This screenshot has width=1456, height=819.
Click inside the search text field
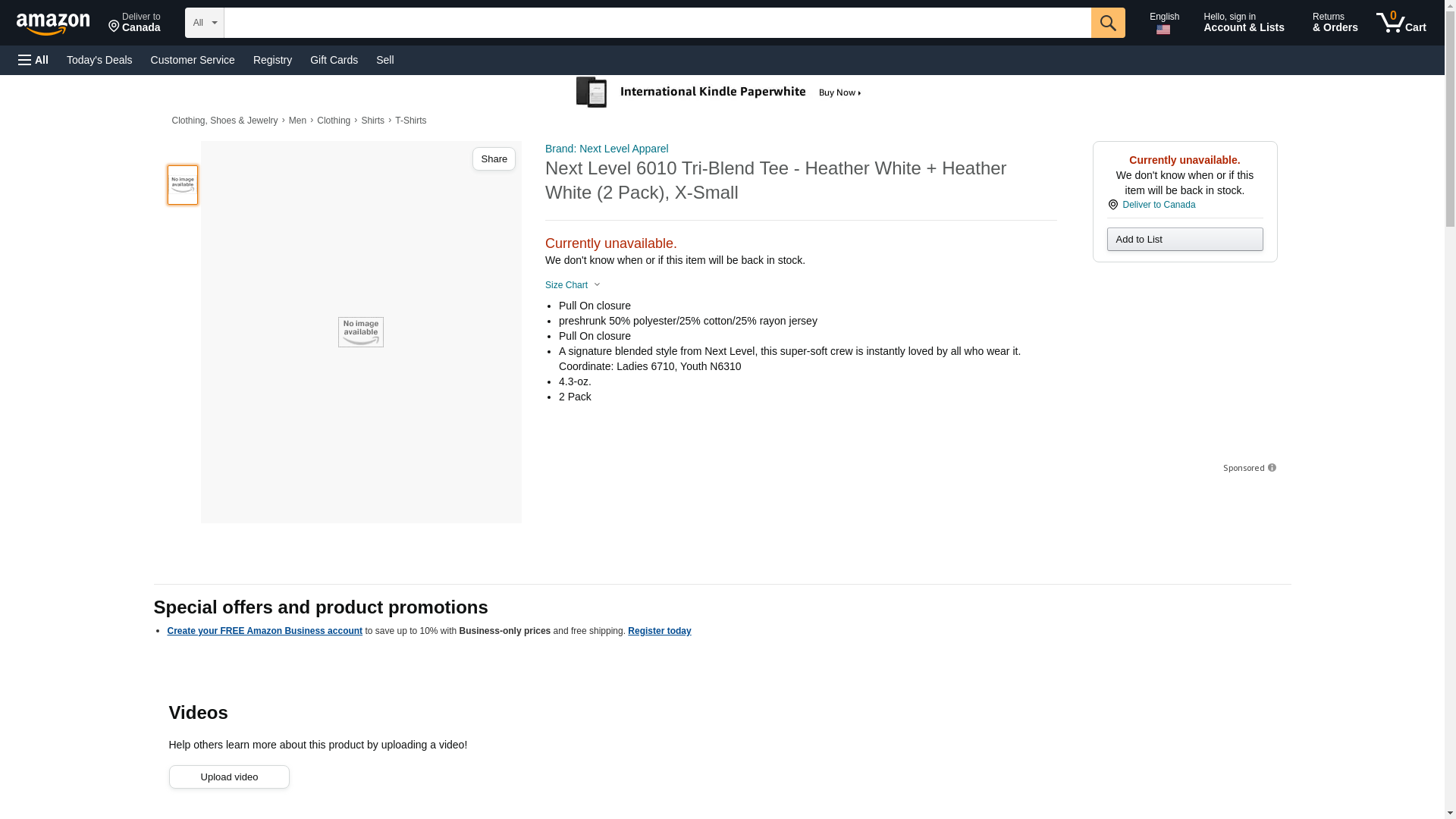point(657,23)
